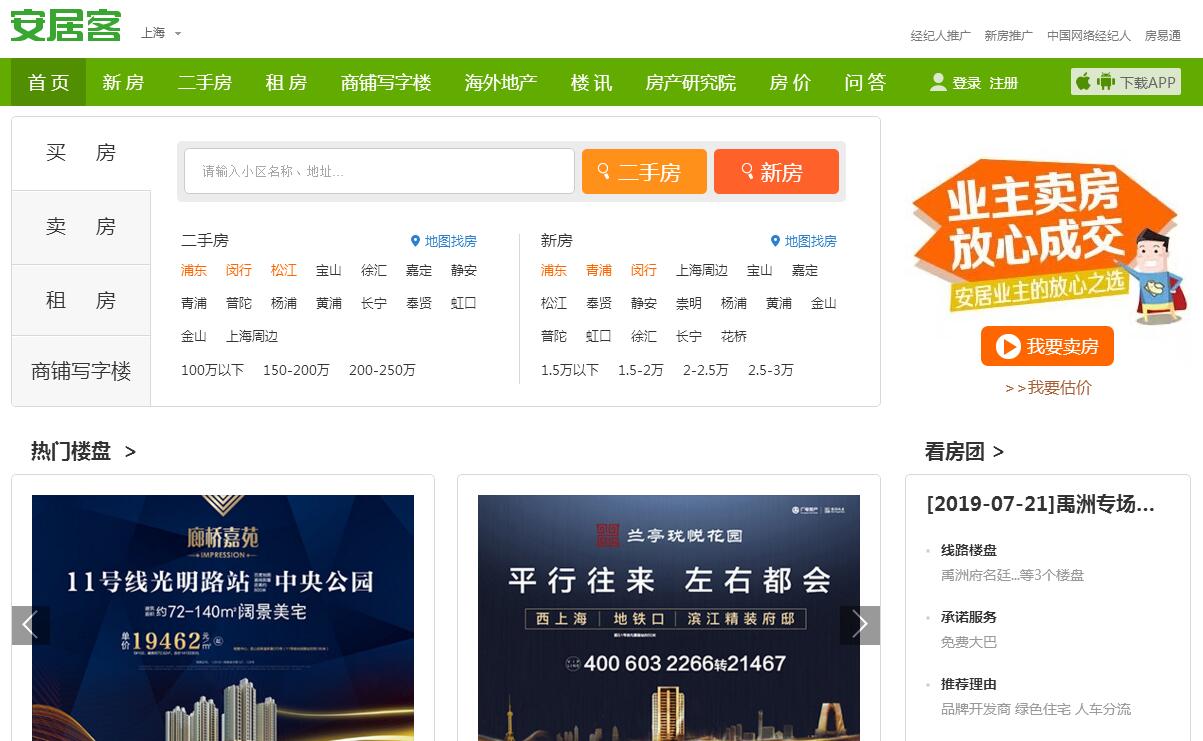This screenshot has height=741, width=1203.
Task: Expand the 看房团 section arrow
Action: click(998, 452)
